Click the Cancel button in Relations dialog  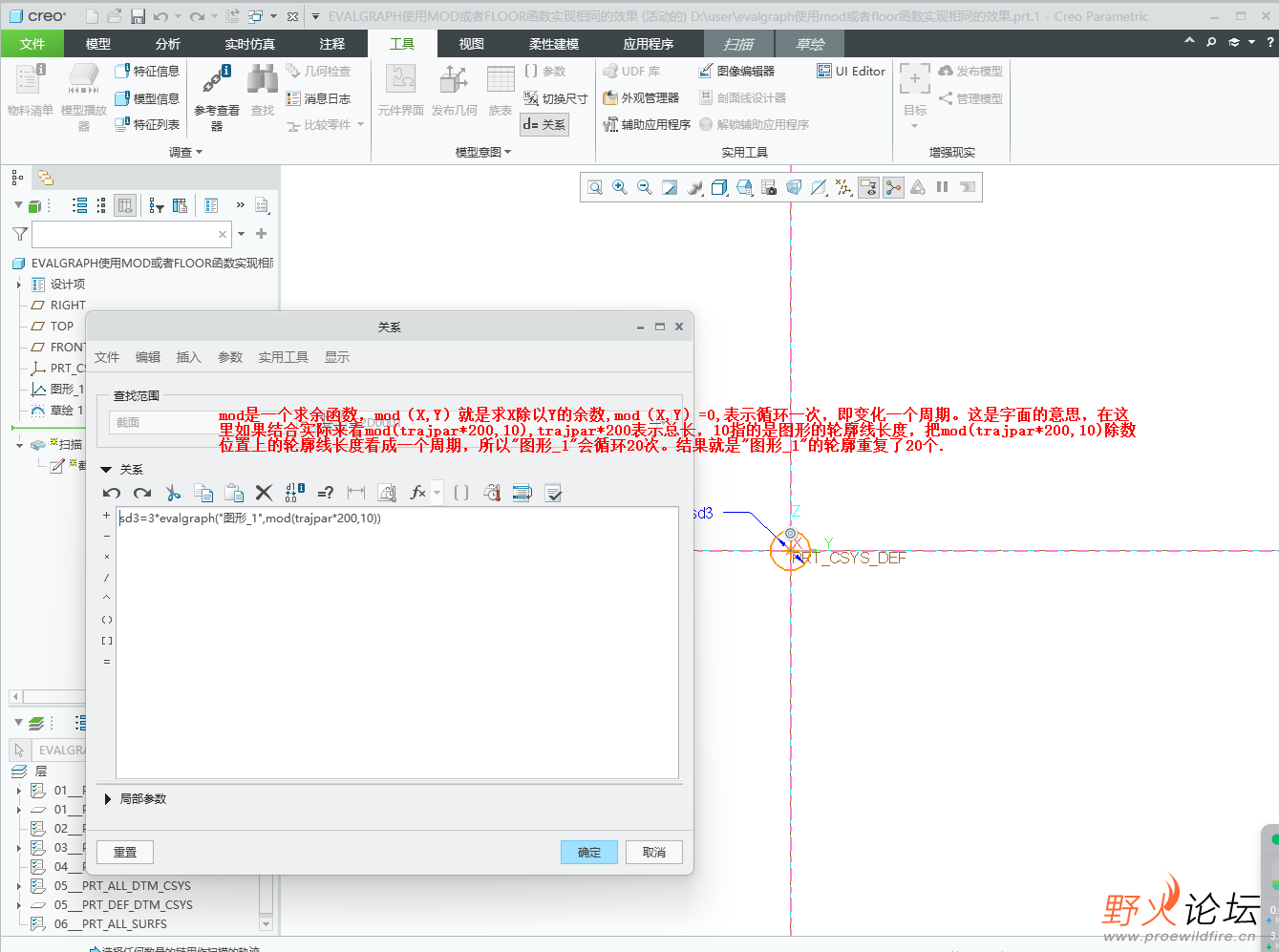coord(654,852)
